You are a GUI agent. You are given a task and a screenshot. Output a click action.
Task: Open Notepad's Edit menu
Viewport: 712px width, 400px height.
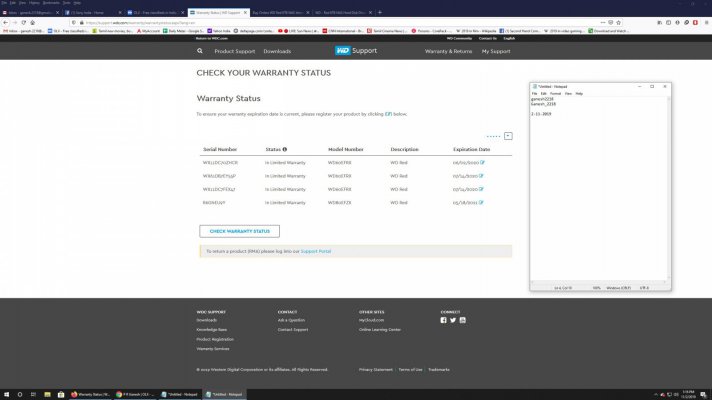coord(544,94)
